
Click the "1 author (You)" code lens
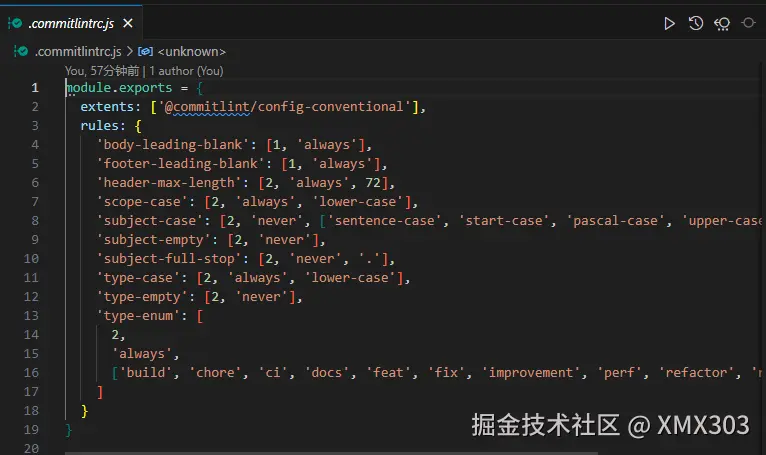[x=186, y=71]
